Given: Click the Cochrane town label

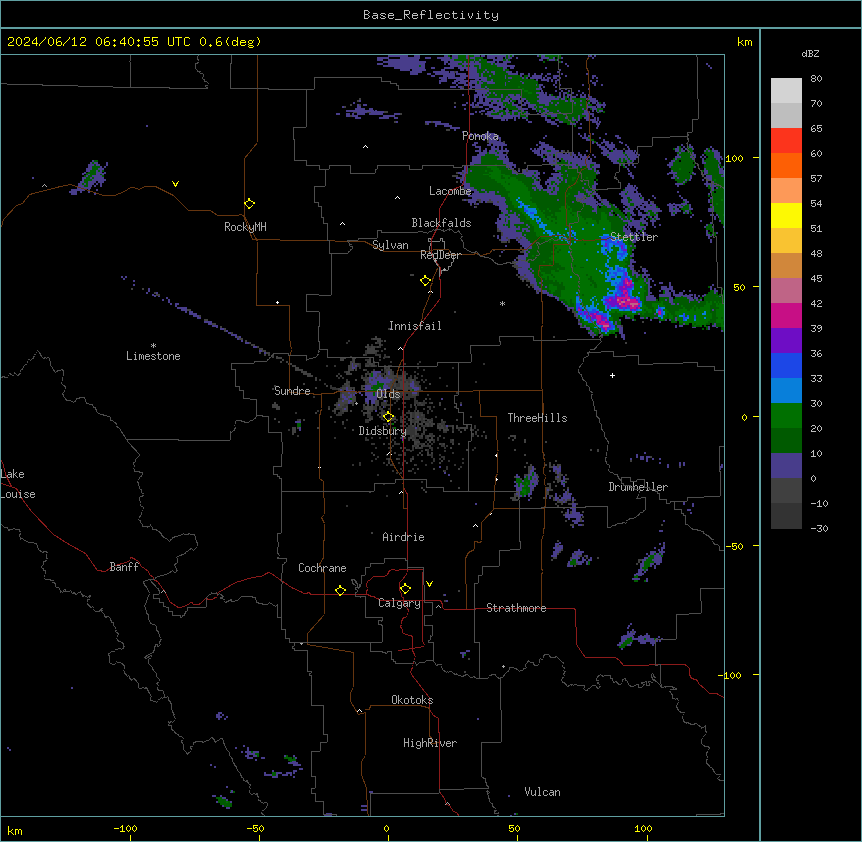Looking at the screenshot, I should (322, 568).
